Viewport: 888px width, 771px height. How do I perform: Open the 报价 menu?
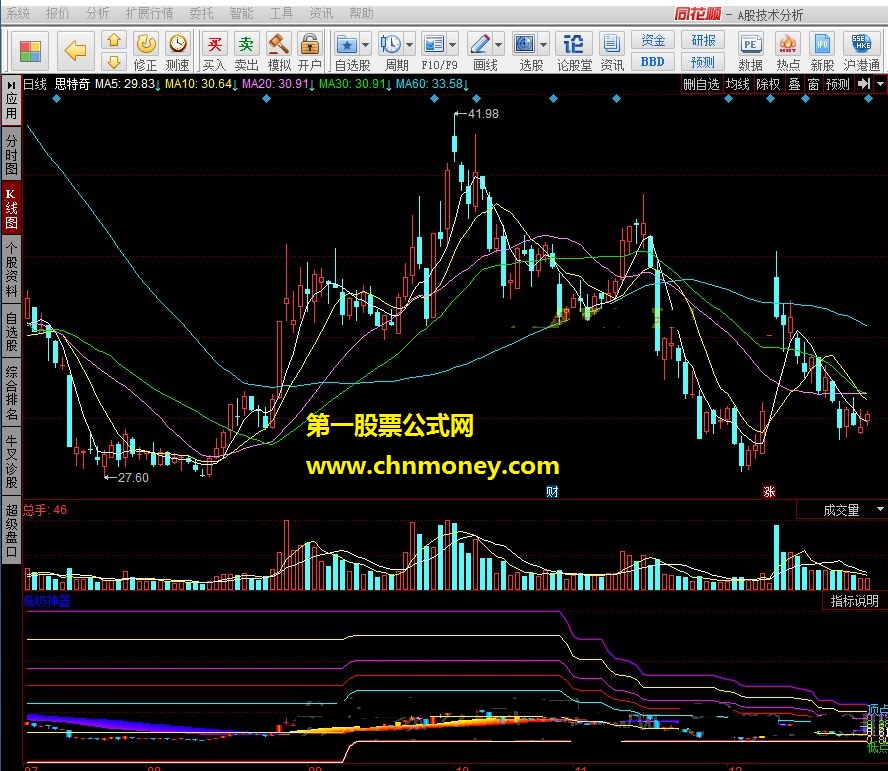click(58, 13)
